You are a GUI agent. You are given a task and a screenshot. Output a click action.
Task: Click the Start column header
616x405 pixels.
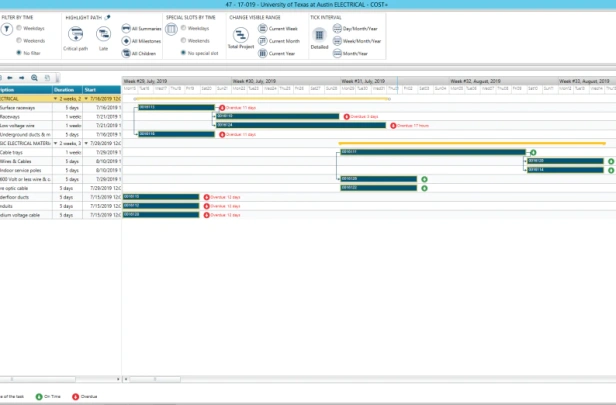click(102, 90)
